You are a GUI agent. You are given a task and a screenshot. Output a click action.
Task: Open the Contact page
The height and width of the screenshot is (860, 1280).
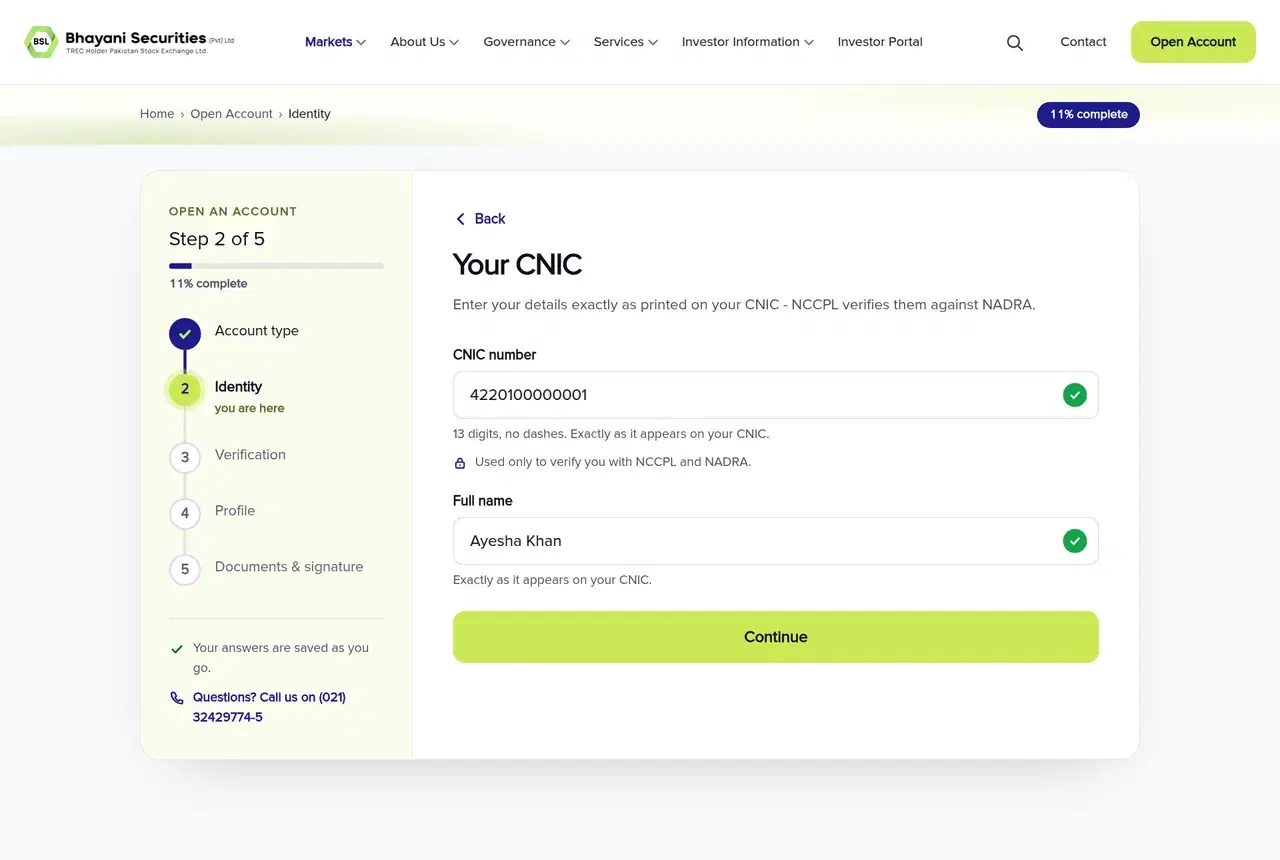click(x=1083, y=42)
